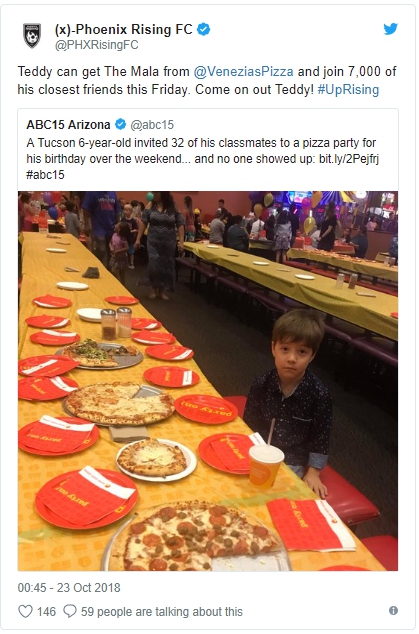The image size is (419, 634).
Task: Click the verified badge next to ABC15 Arizona
Action: [121, 124]
